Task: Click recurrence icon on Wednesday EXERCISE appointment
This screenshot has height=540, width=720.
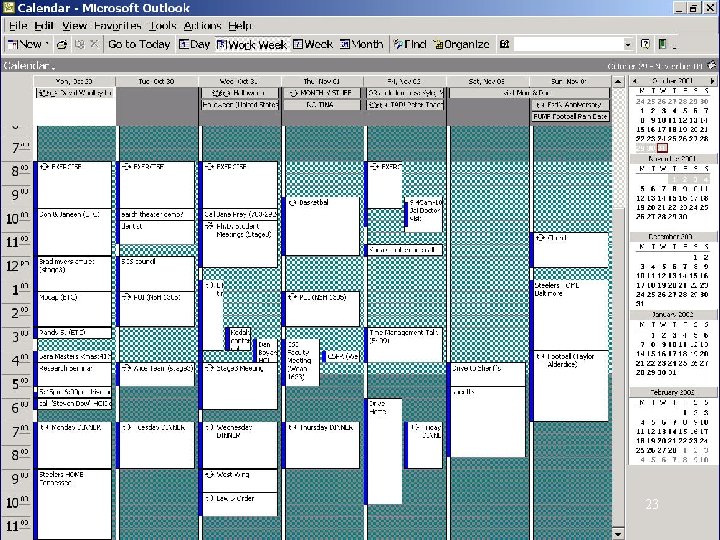Action: click(x=209, y=167)
